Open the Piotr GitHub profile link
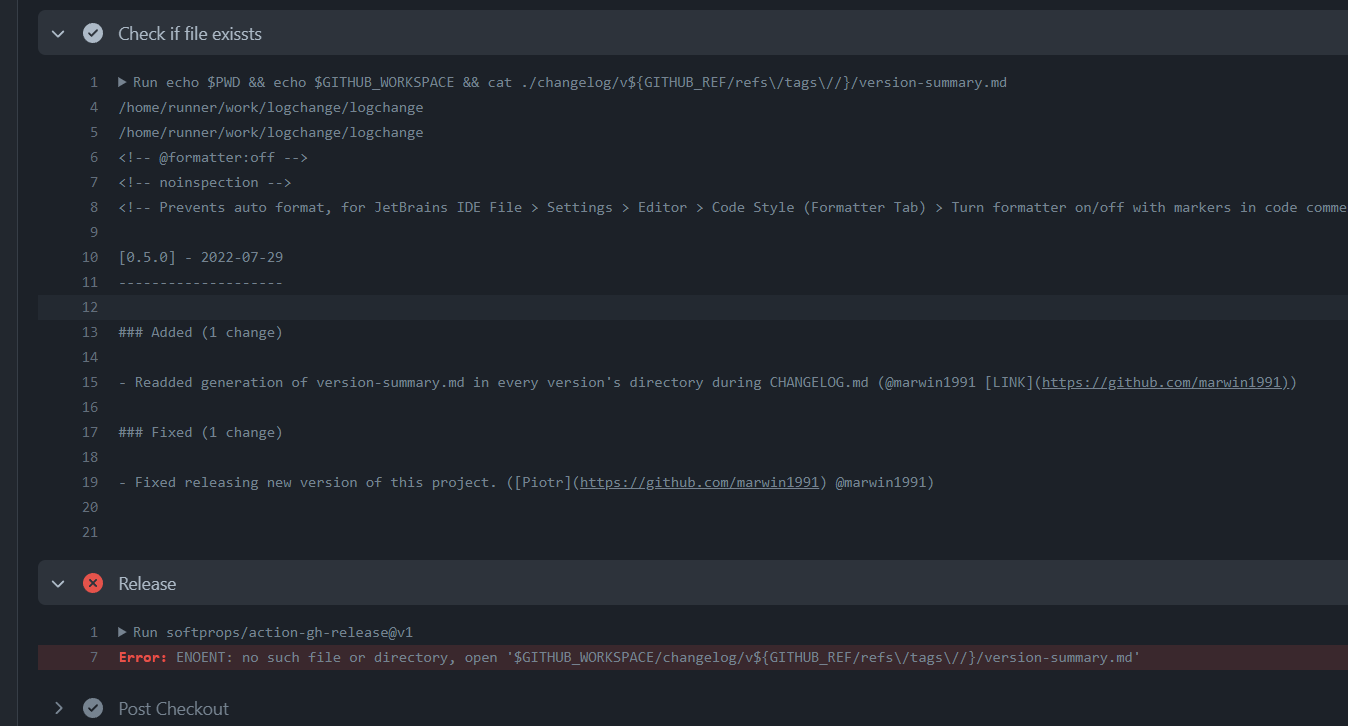Viewport: 1348px width, 726px height. [699, 482]
